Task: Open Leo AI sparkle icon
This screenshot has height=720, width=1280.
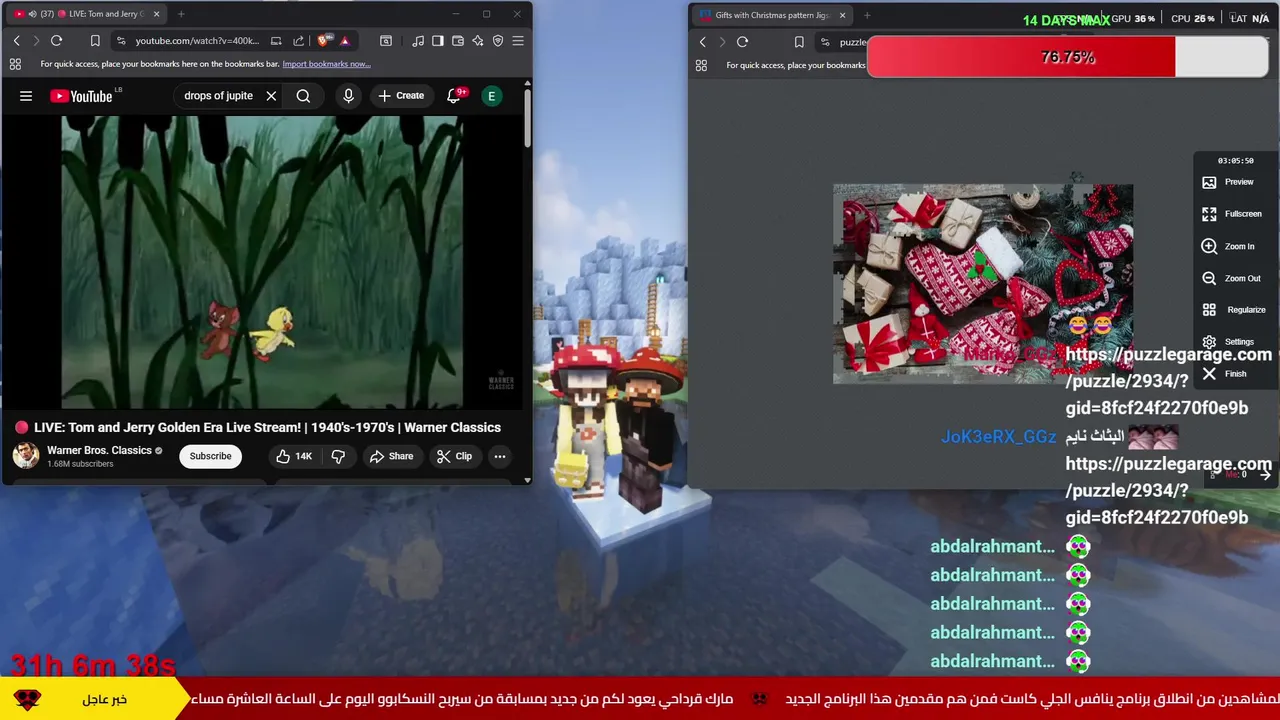Action: pos(478,41)
